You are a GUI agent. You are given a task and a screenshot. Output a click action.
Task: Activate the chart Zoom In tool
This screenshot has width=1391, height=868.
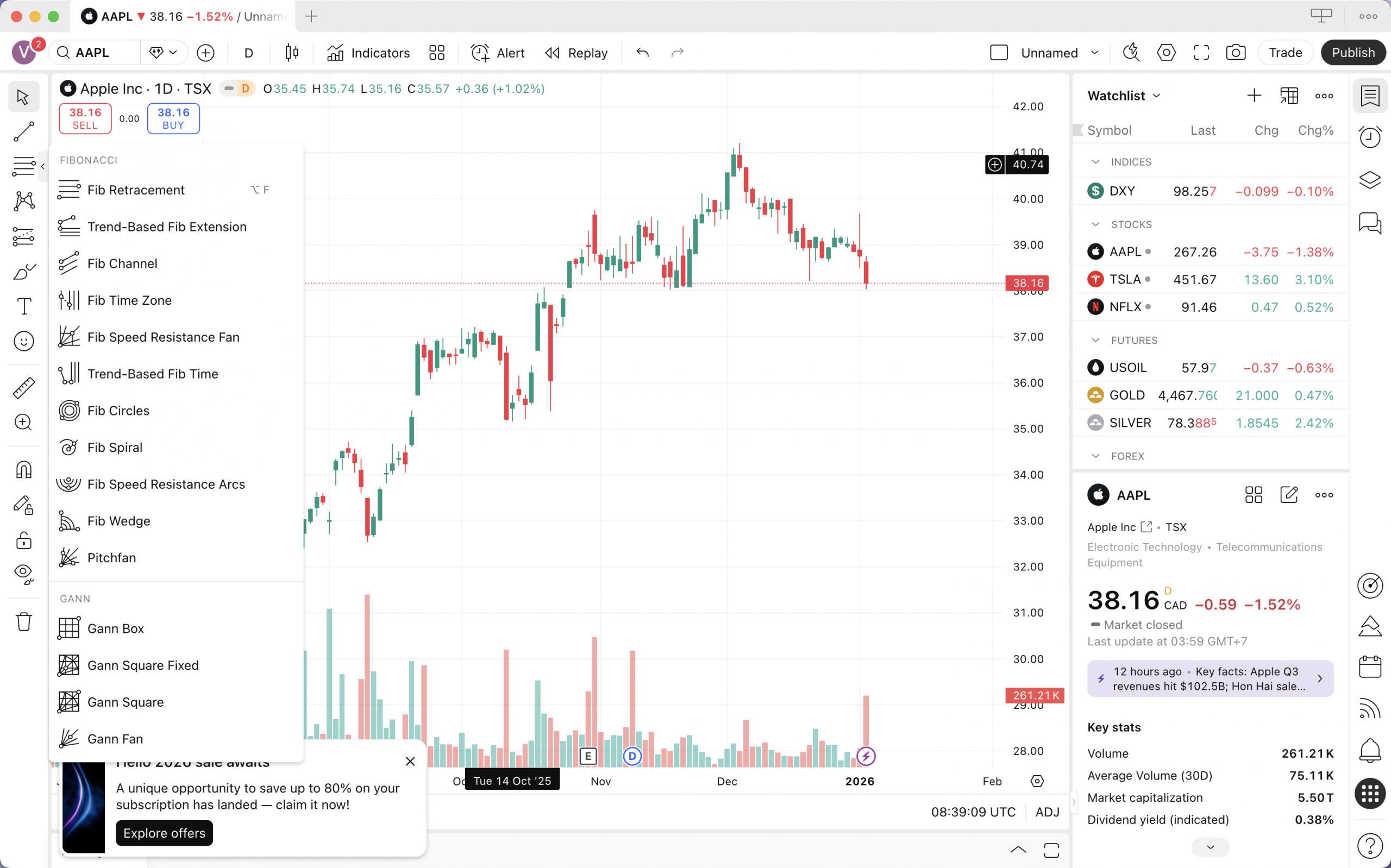(x=23, y=423)
